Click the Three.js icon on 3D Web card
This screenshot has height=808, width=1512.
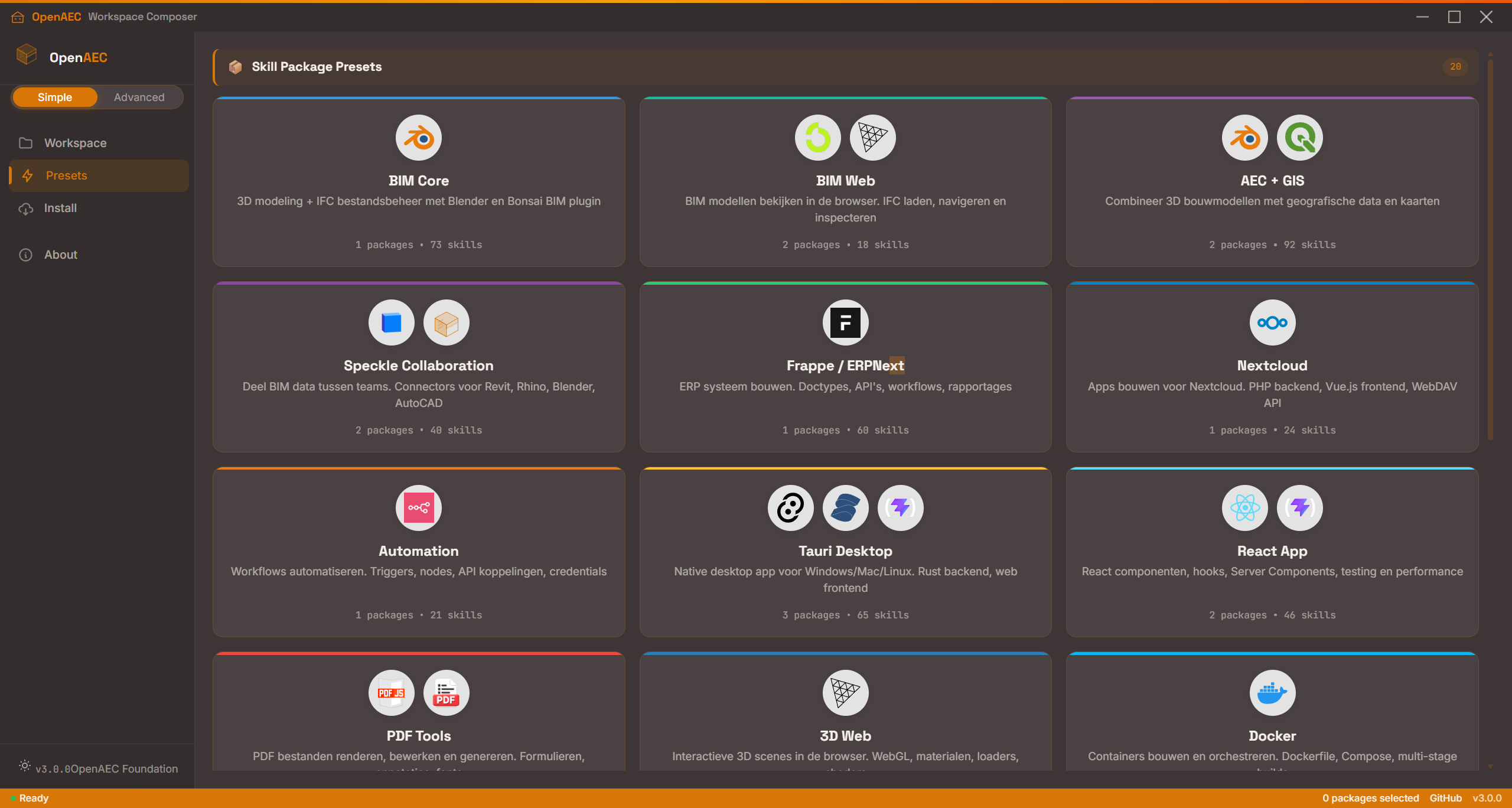846,693
